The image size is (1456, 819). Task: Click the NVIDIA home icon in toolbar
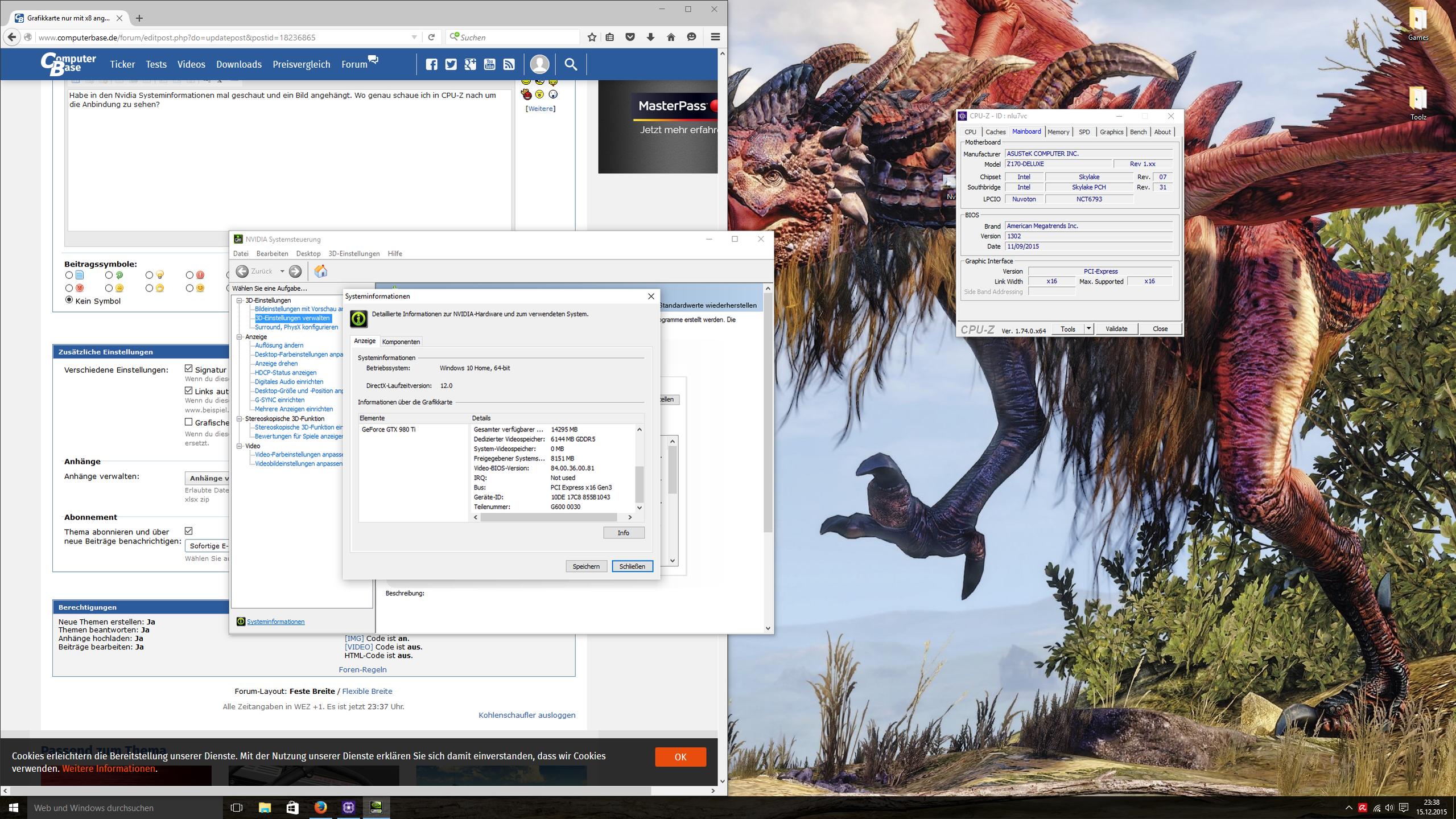click(x=320, y=271)
